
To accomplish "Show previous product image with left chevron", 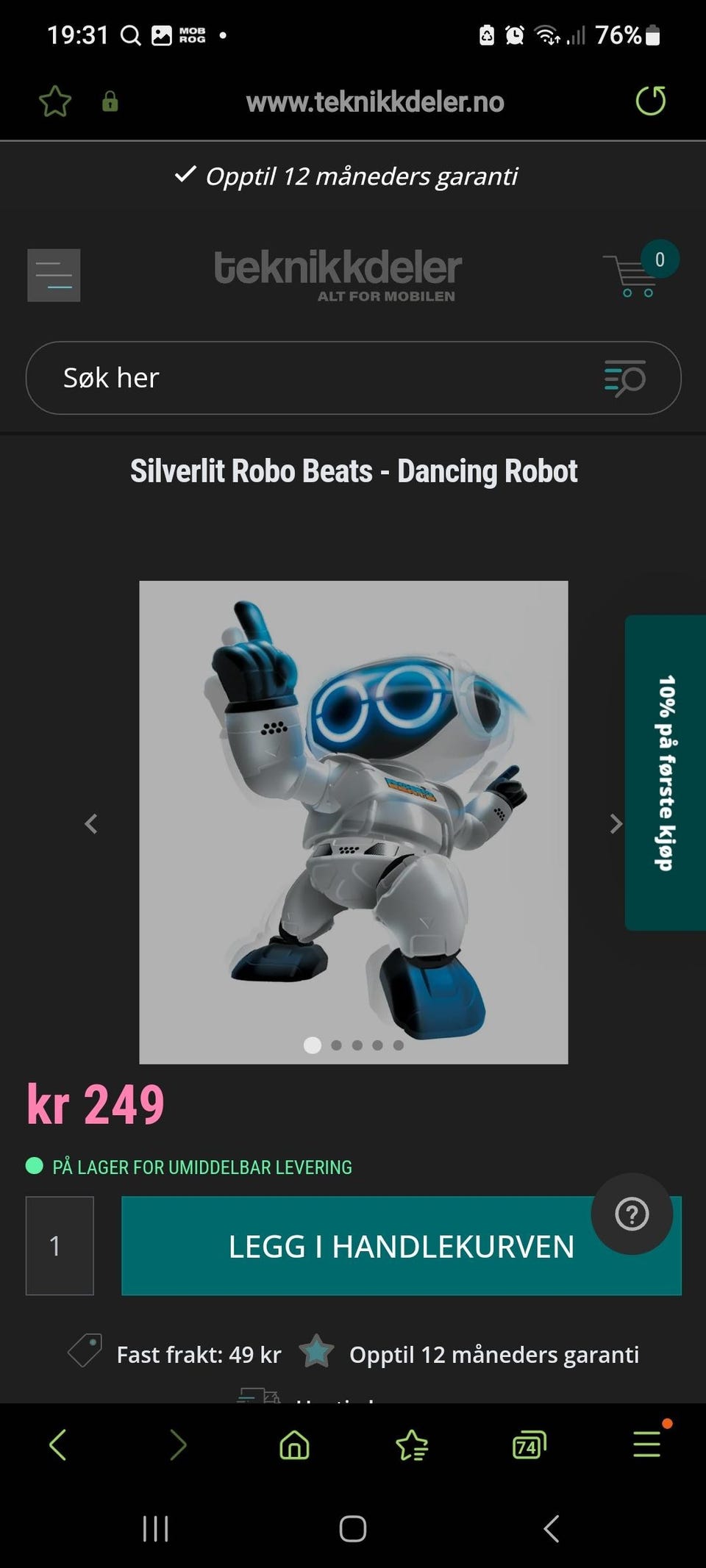I will pos(91,824).
